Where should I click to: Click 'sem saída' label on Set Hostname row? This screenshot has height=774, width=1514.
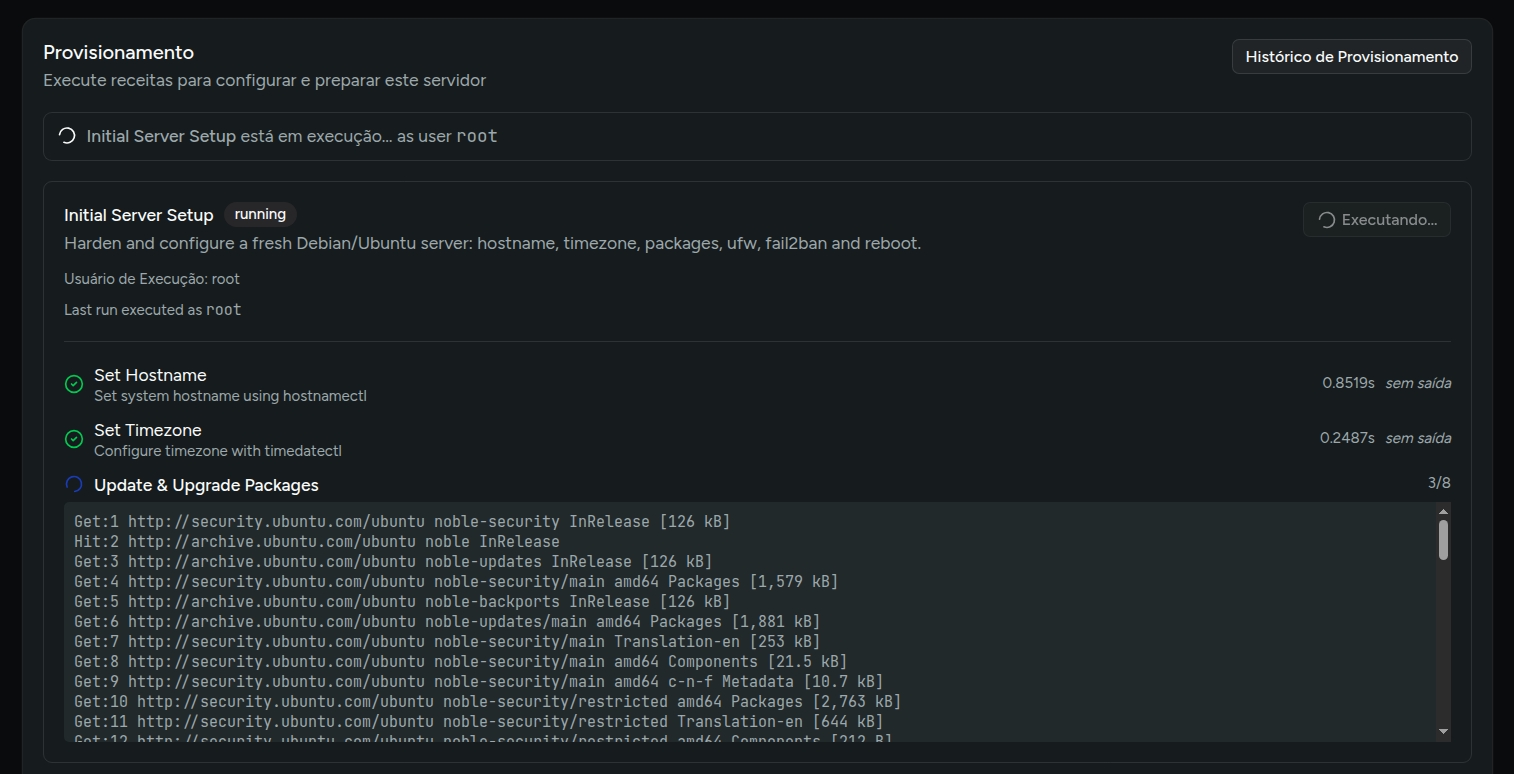click(x=1417, y=383)
